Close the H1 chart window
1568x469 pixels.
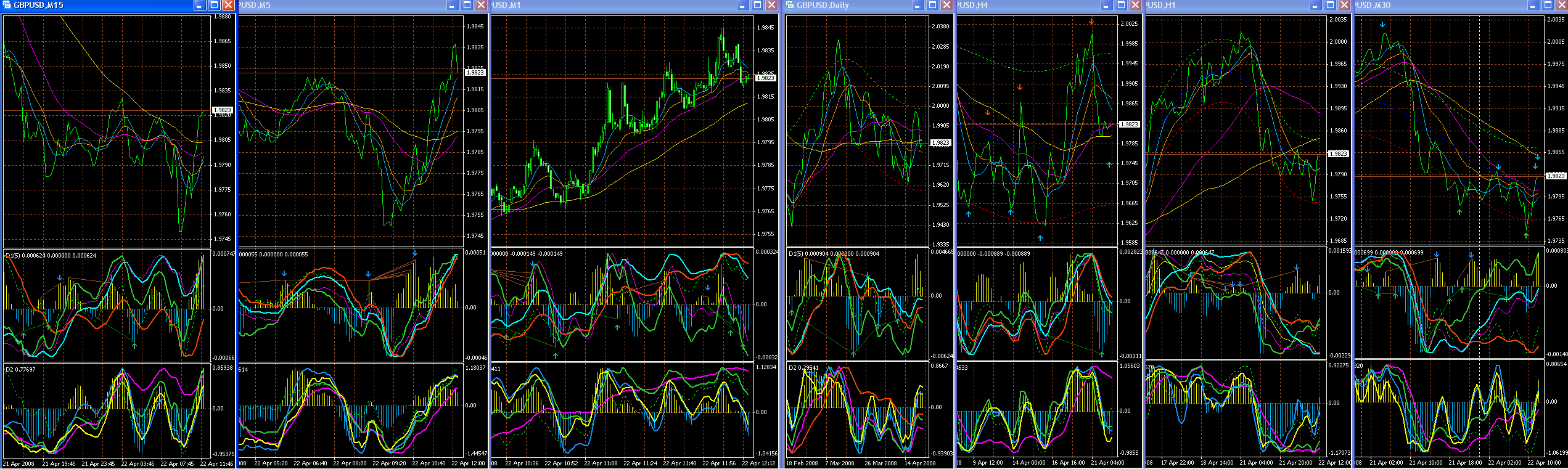pyautogui.click(x=1344, y=6)
